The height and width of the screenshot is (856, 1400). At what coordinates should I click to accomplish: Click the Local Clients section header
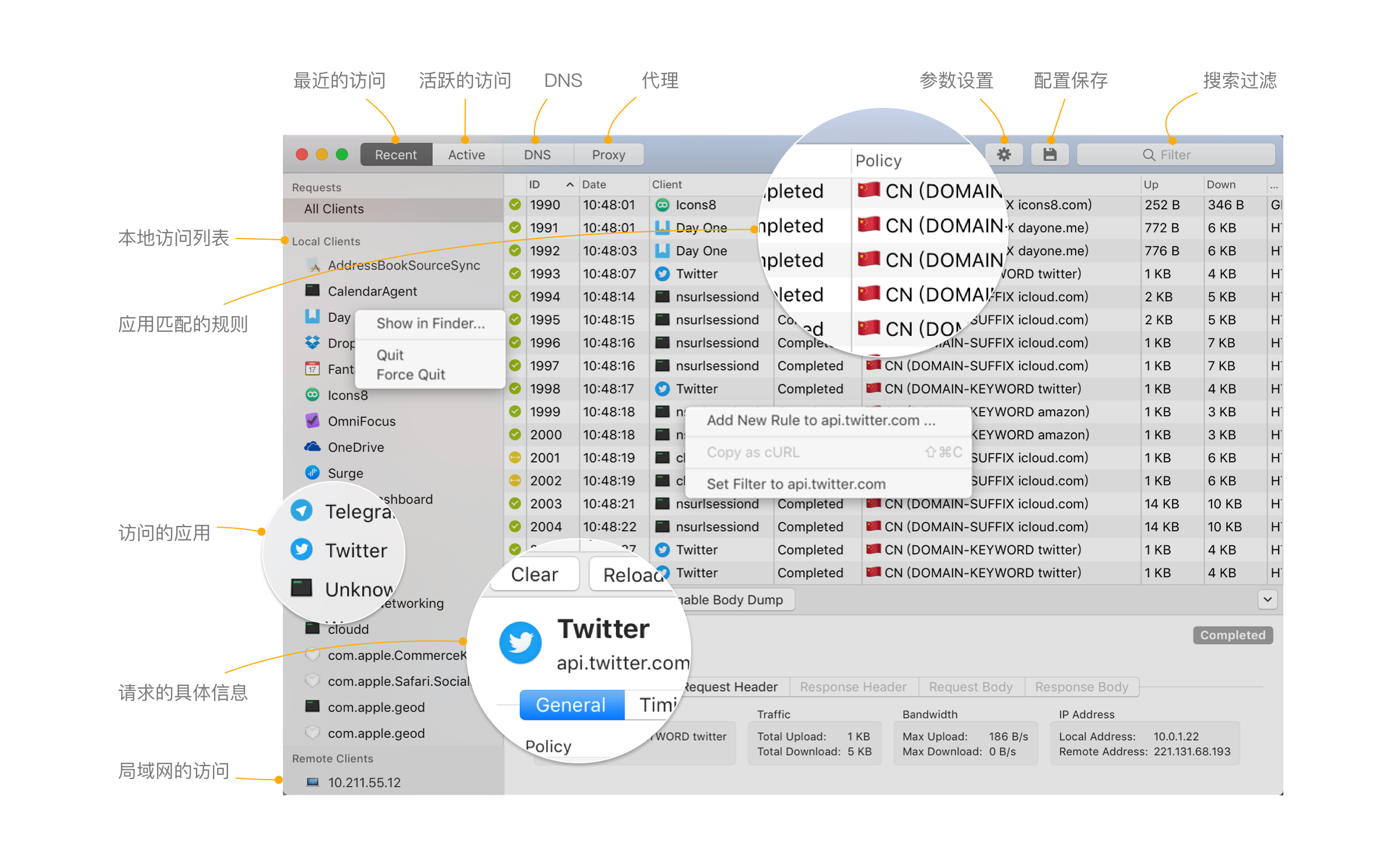pyautogui.click(x=326, y=241)
